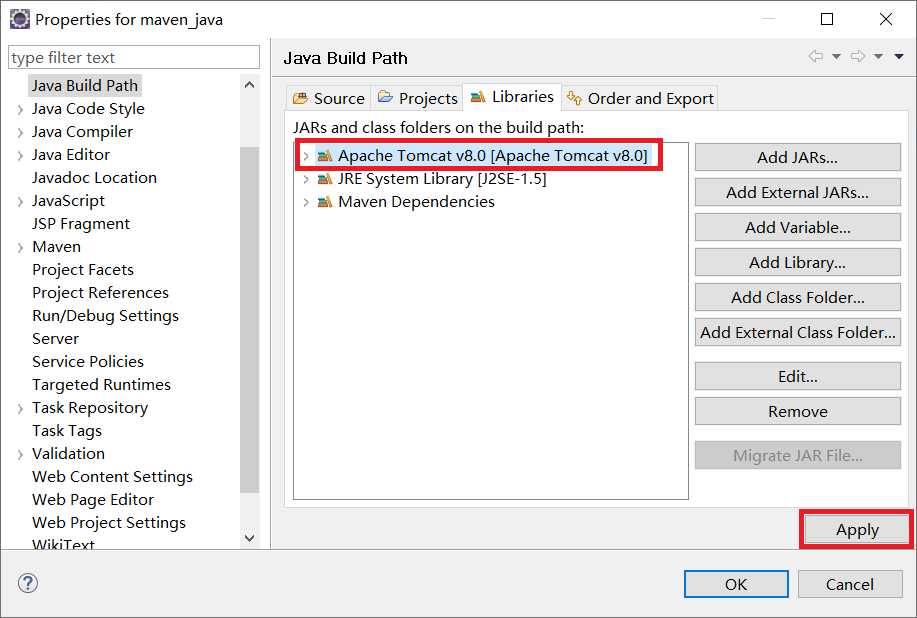This screenshot has height=618, width=917.
Task: Select JSP Fragment page
Action: coord(81,224)
